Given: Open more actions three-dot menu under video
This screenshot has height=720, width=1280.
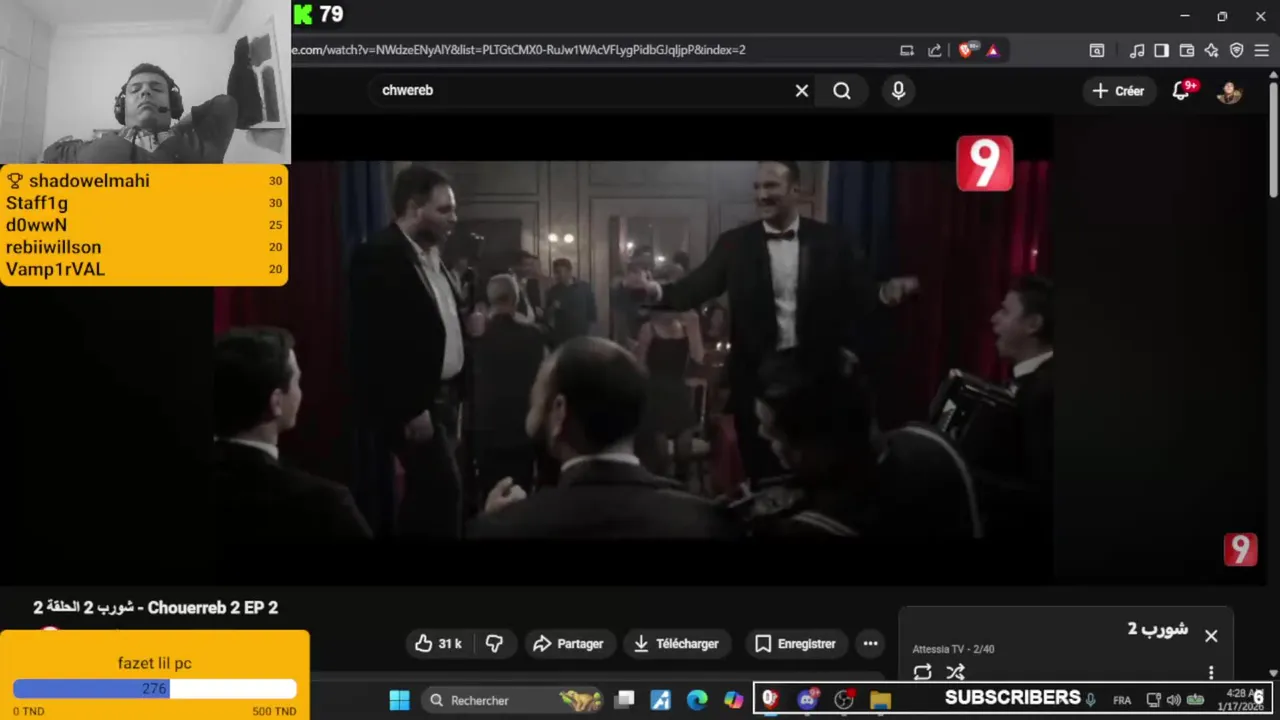Looking at the screenshot, I should pyautogui.click(x=871, y=644).
